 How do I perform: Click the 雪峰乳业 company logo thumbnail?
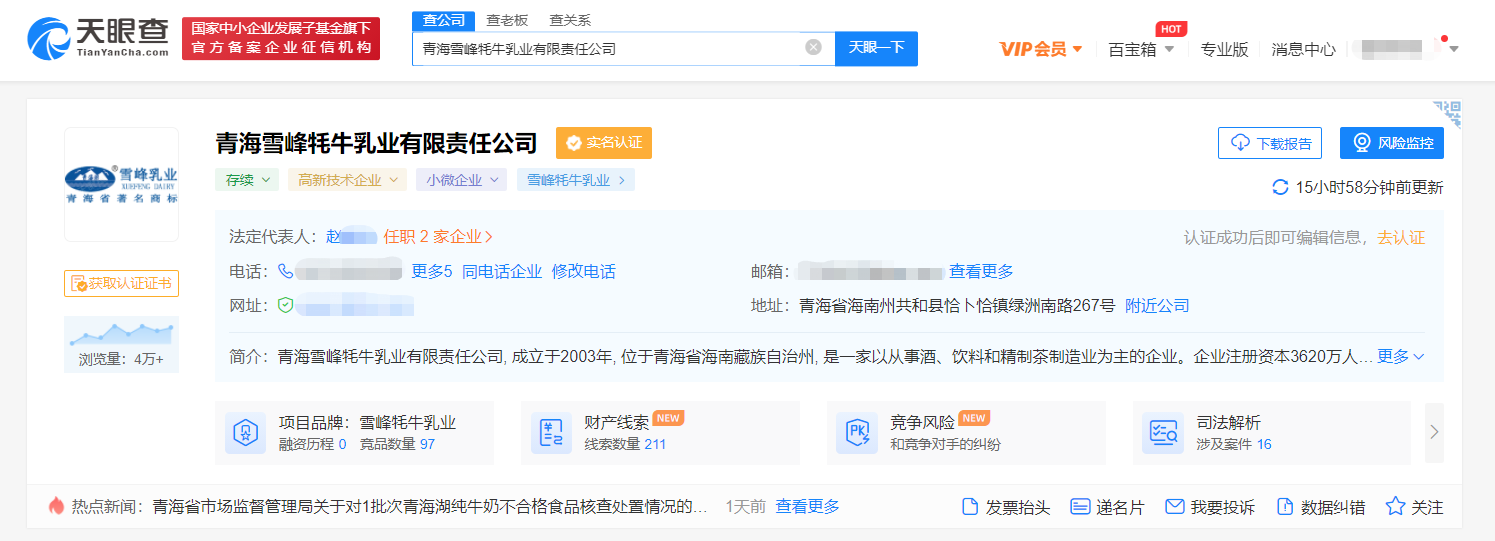point(121,184)
